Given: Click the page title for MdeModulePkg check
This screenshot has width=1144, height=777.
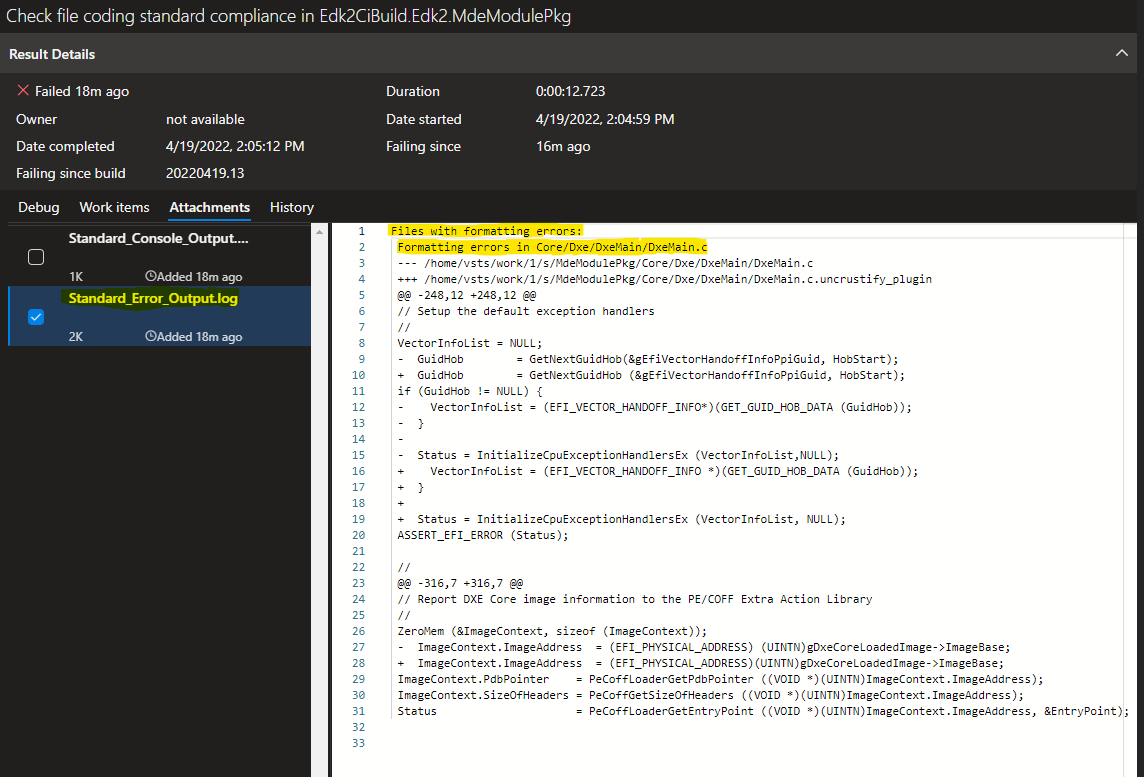Looking at the screenshot, I should tap(289, 16).
